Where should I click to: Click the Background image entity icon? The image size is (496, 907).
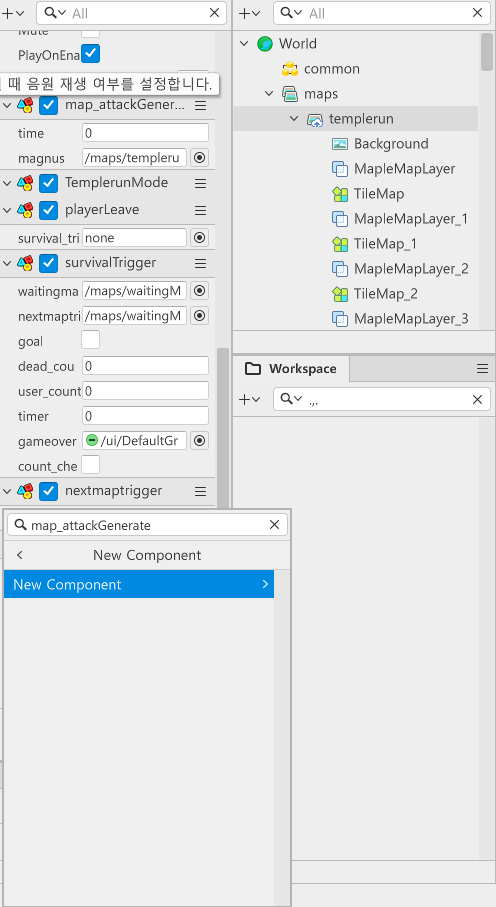click(x=340, y=144)
